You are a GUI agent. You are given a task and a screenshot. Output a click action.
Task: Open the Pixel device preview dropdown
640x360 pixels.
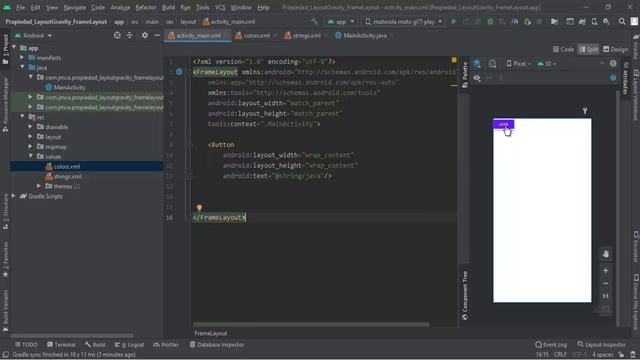[x=518, y=64]
